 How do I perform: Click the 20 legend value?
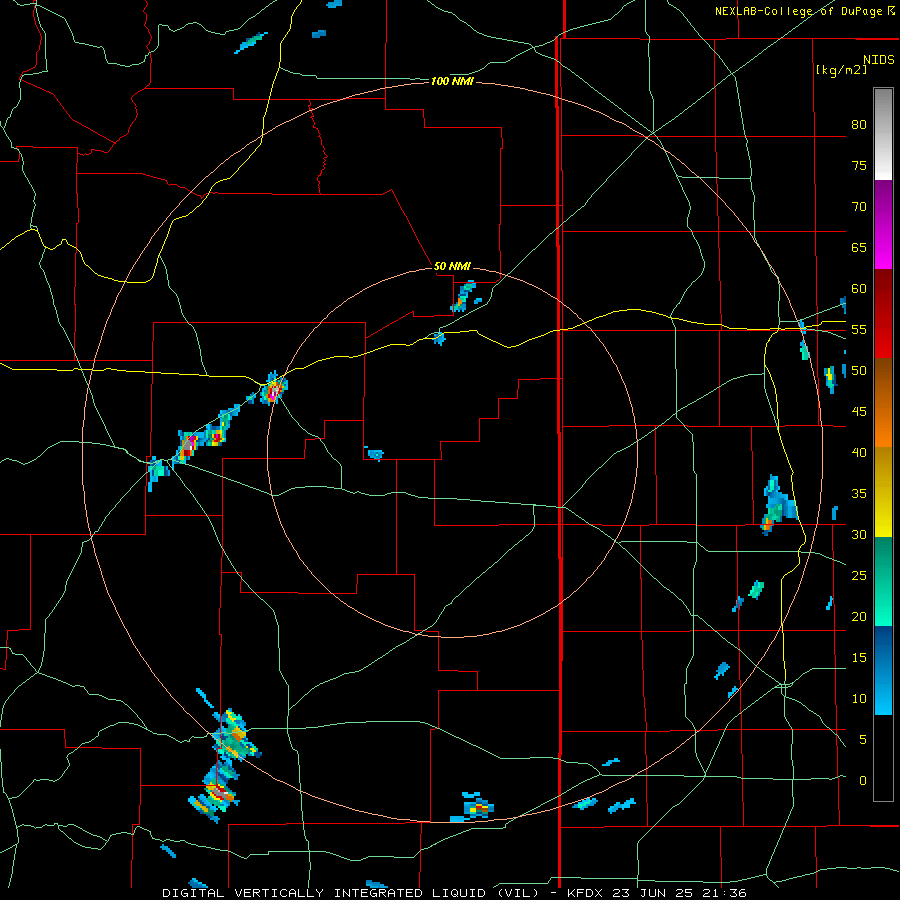[859, 617]
